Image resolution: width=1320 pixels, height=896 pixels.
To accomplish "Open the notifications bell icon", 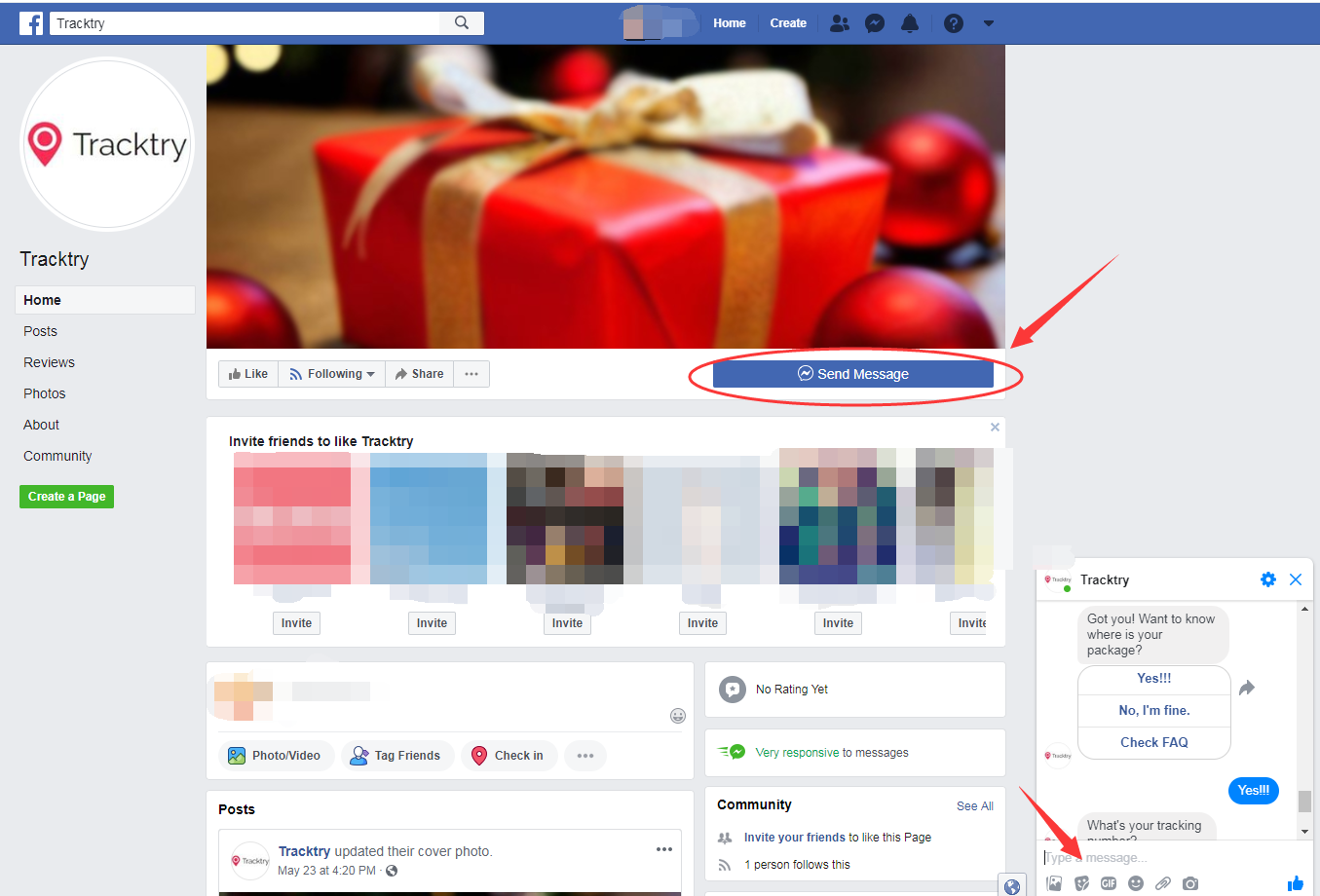I will point(910,23).
